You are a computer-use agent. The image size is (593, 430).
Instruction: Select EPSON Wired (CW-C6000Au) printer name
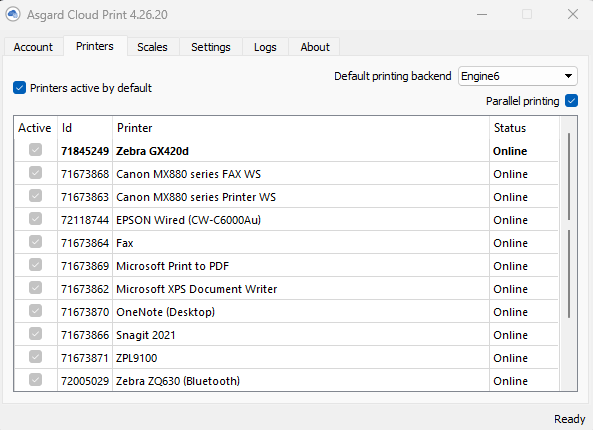[x=188, y=220]
